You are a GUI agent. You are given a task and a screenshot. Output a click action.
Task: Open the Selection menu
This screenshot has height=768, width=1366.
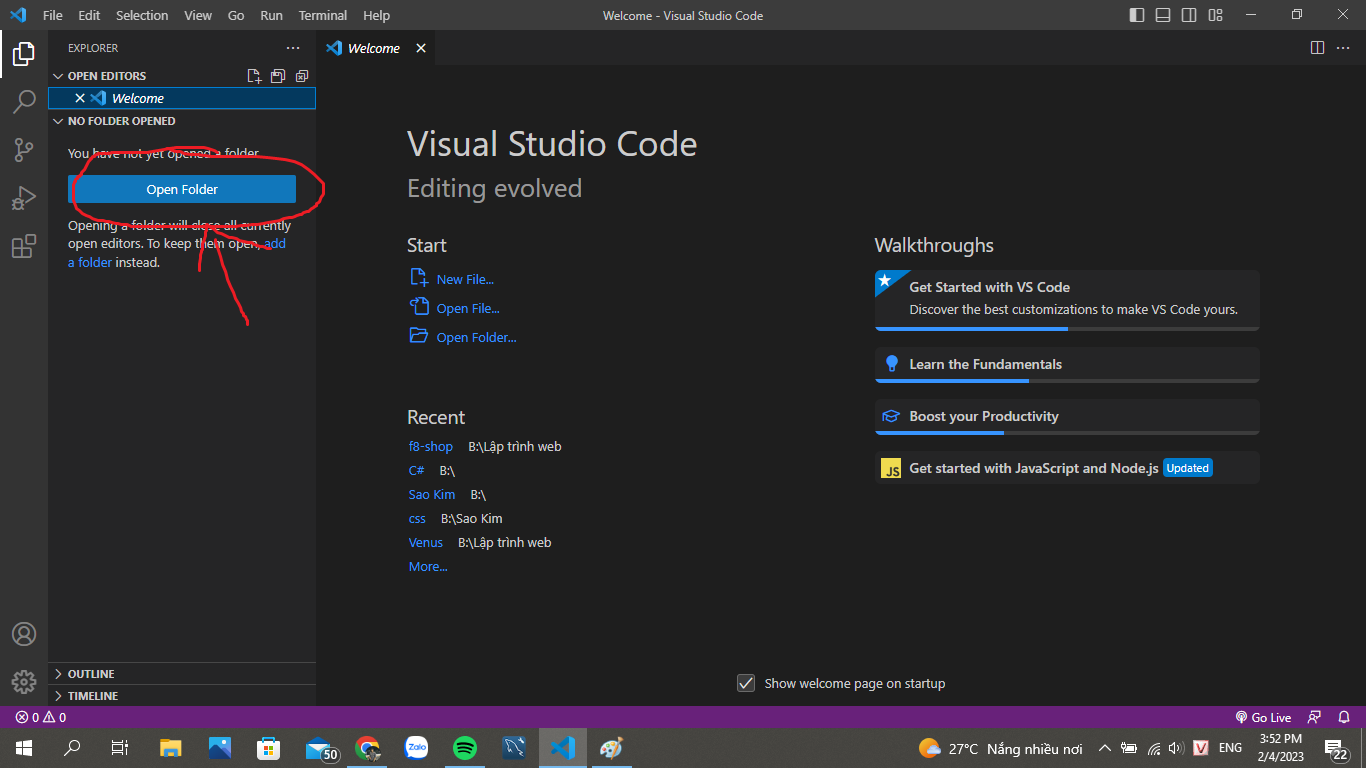(142, 15)
